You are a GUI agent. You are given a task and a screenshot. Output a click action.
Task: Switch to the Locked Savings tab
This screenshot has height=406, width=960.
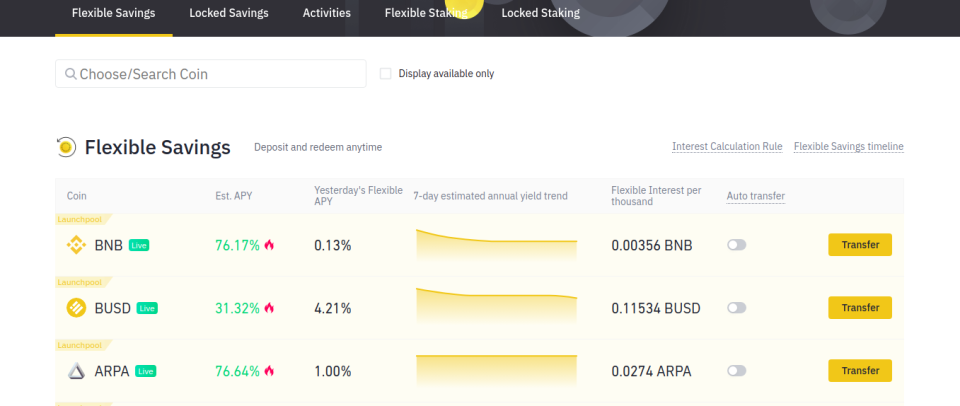coord(229,13)
